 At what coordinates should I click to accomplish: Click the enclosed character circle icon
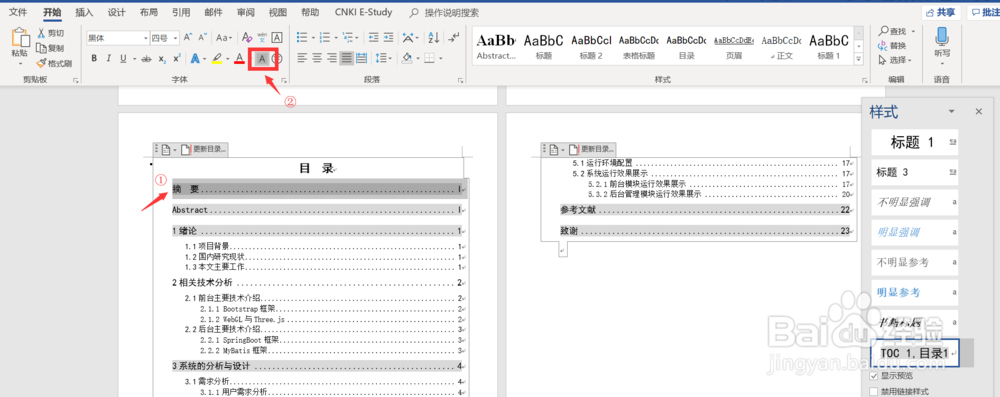point(276,59)
